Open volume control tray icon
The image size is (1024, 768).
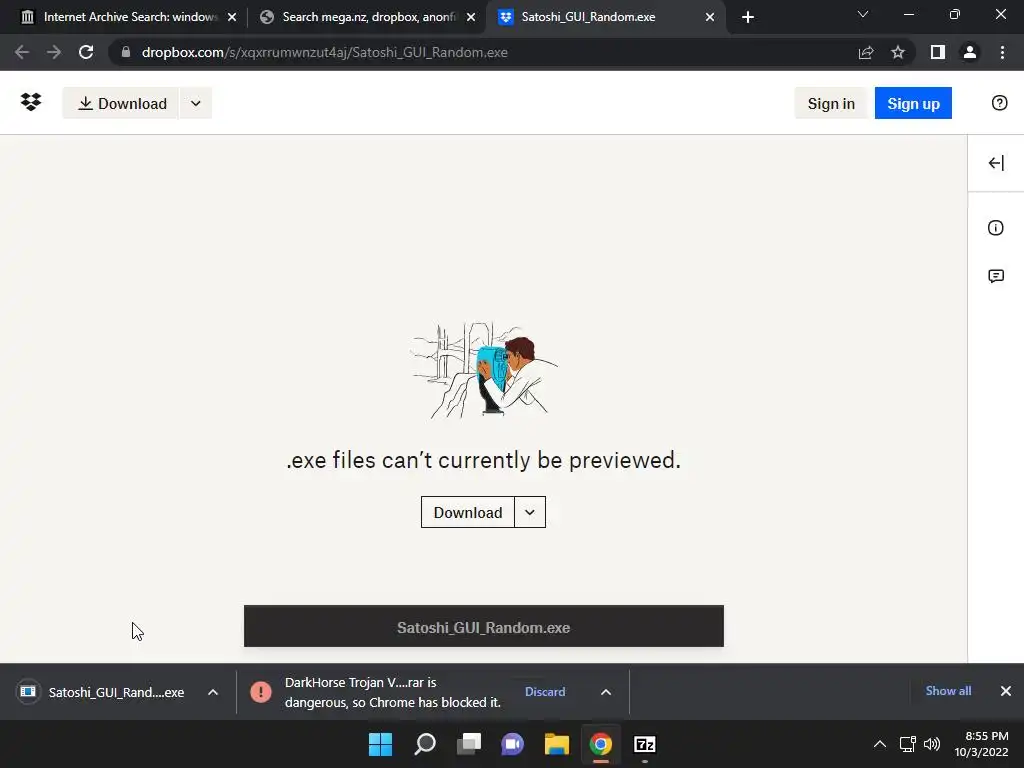[932, 744]
